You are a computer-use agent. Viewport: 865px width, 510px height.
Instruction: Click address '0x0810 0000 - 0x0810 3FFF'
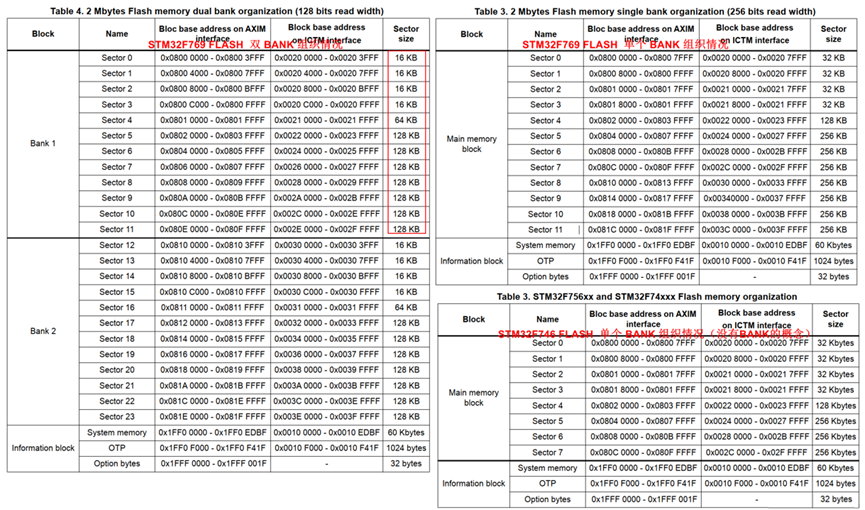pos(212,245)
